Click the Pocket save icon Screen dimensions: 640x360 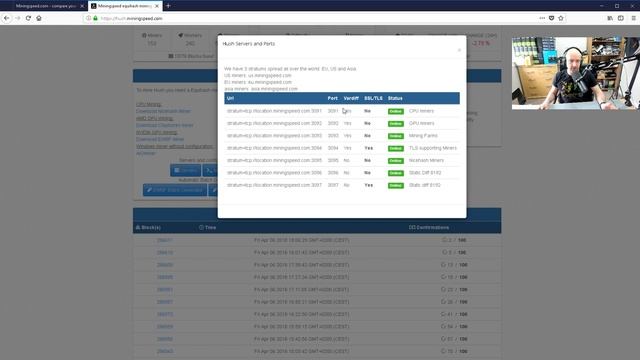click(x=551, y=18)
